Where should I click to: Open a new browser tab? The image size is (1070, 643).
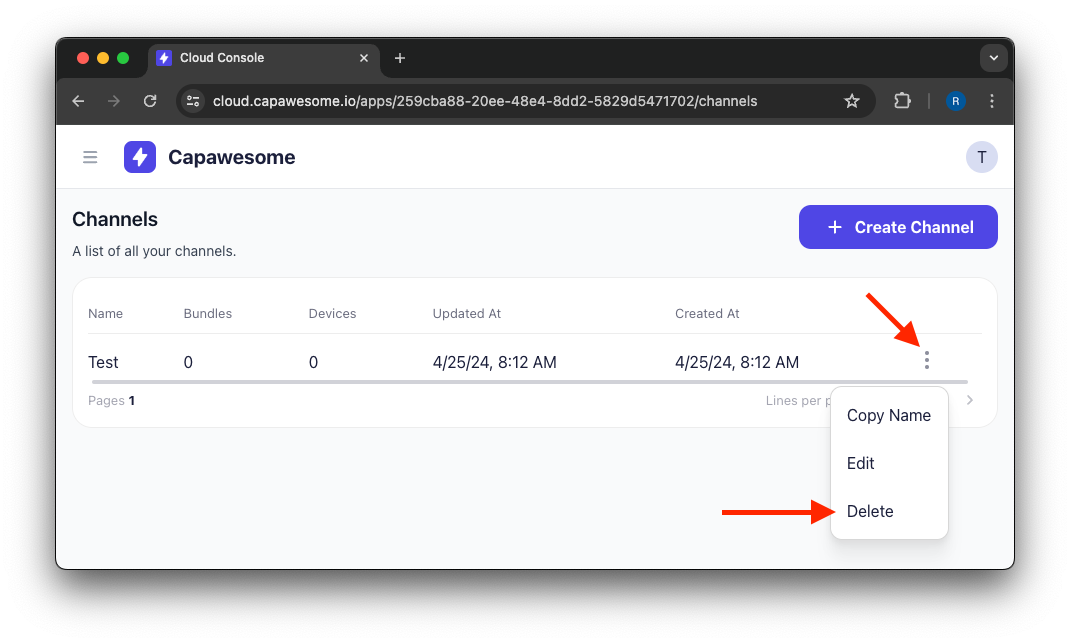[x=400, y=58]
